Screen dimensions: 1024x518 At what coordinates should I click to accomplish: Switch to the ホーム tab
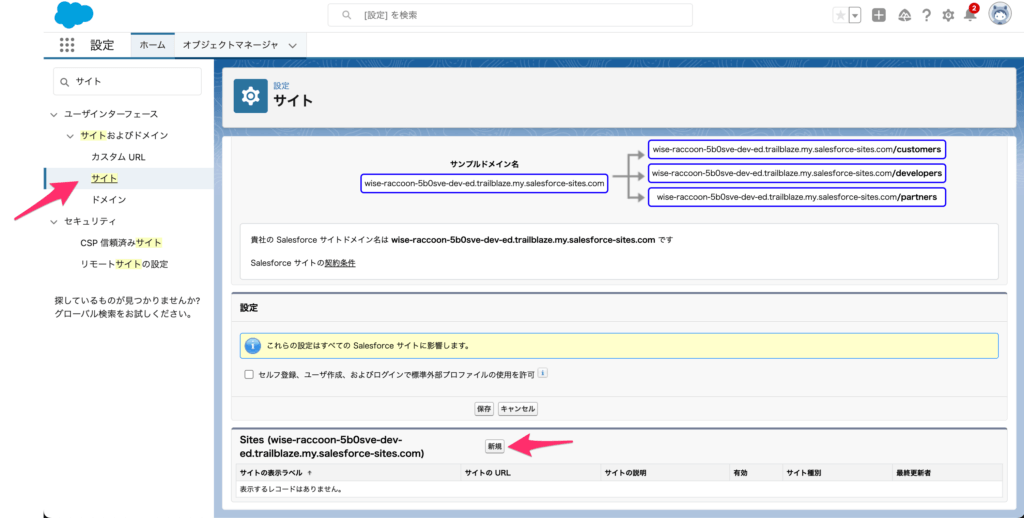click(152, 45)
